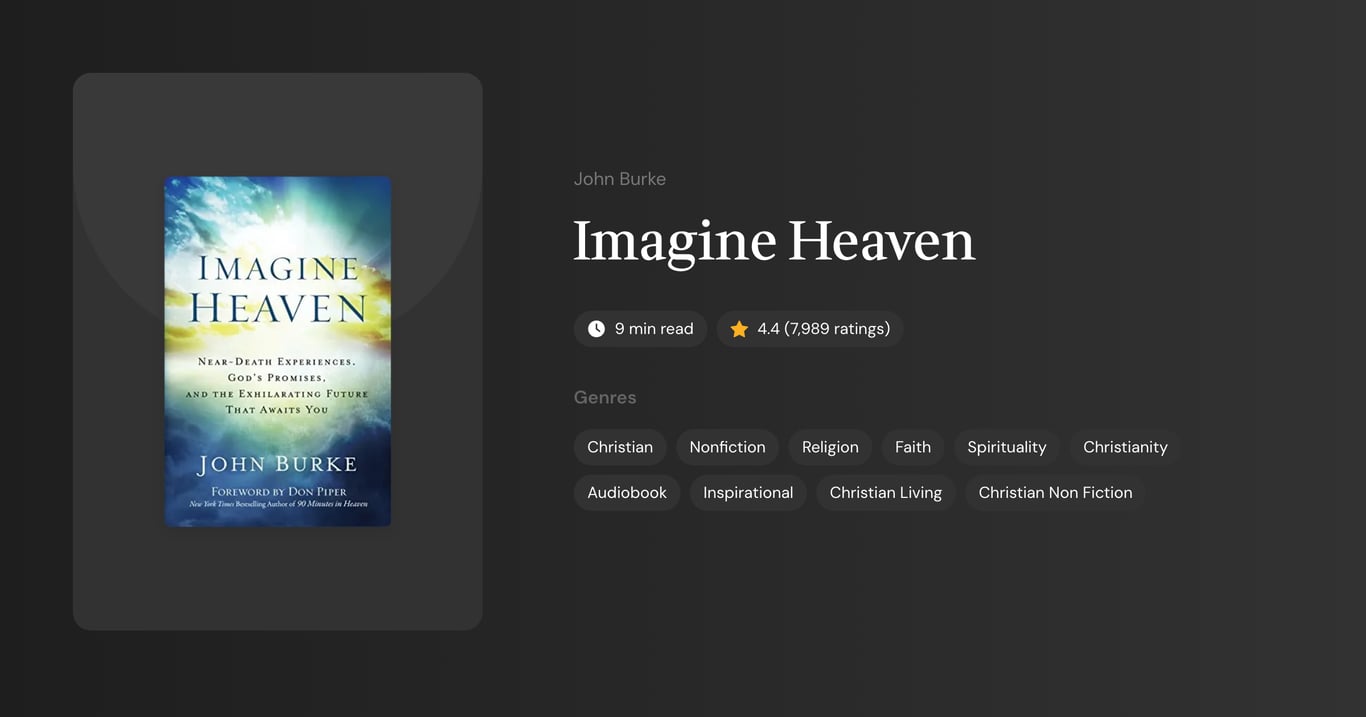The image size is (1366, 717).
Task: Click the Genres section heading
Action: coord(605,397)
